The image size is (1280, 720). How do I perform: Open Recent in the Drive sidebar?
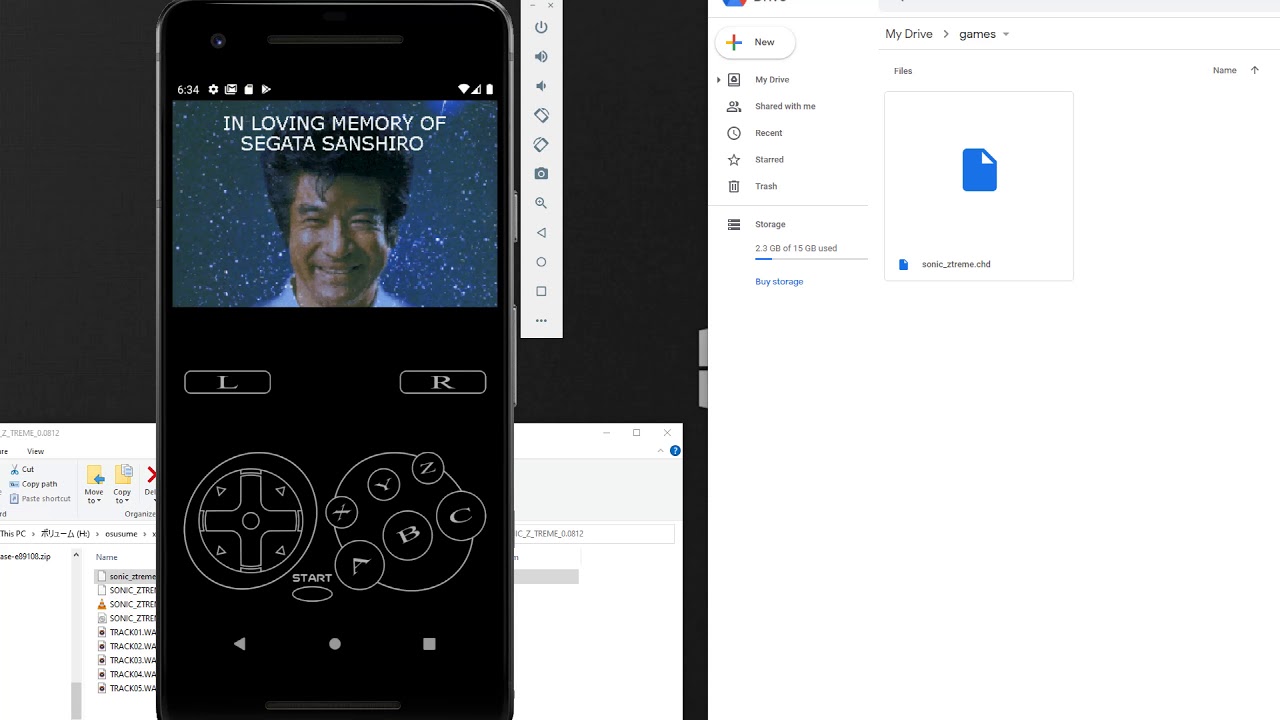tap(768, 133)
